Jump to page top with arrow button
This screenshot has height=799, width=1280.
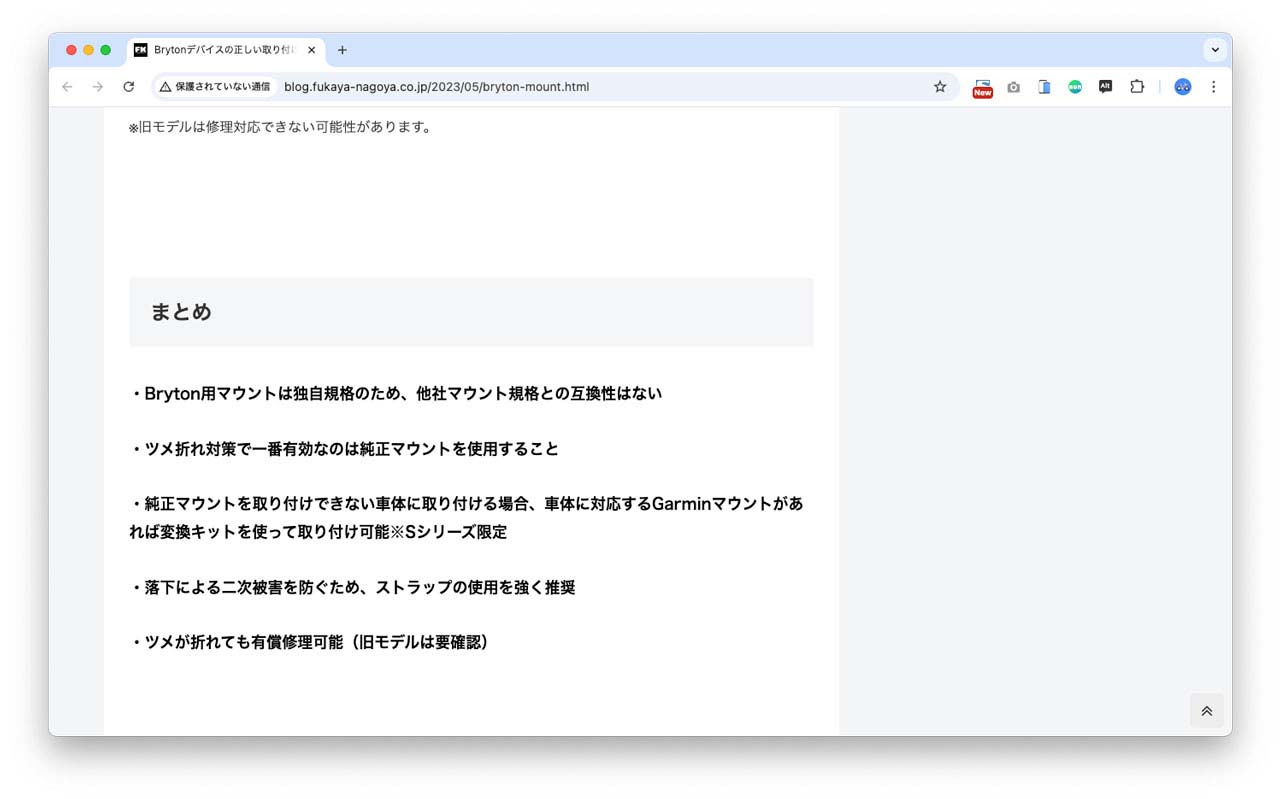coord(1207,711)
